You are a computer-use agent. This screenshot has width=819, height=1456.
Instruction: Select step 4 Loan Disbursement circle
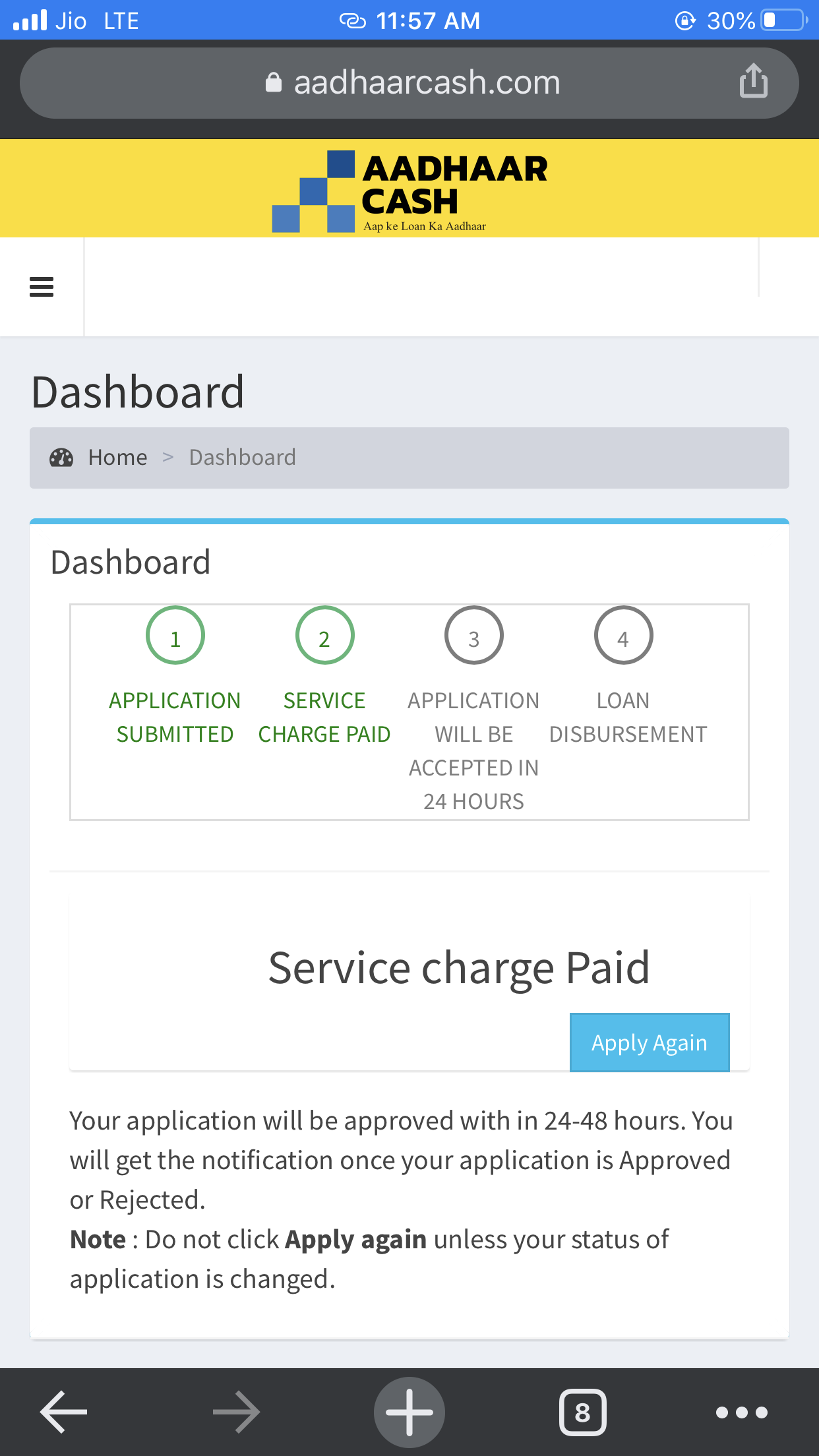coord(623,636)
